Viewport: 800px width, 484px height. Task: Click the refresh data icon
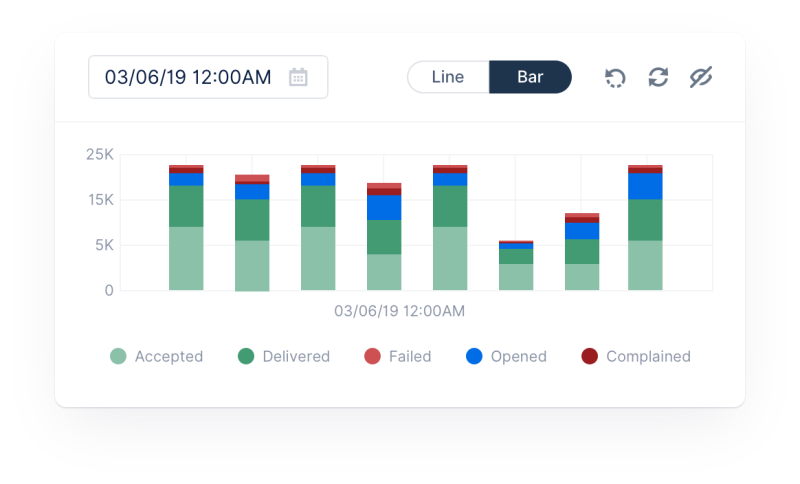pos(658,77)
